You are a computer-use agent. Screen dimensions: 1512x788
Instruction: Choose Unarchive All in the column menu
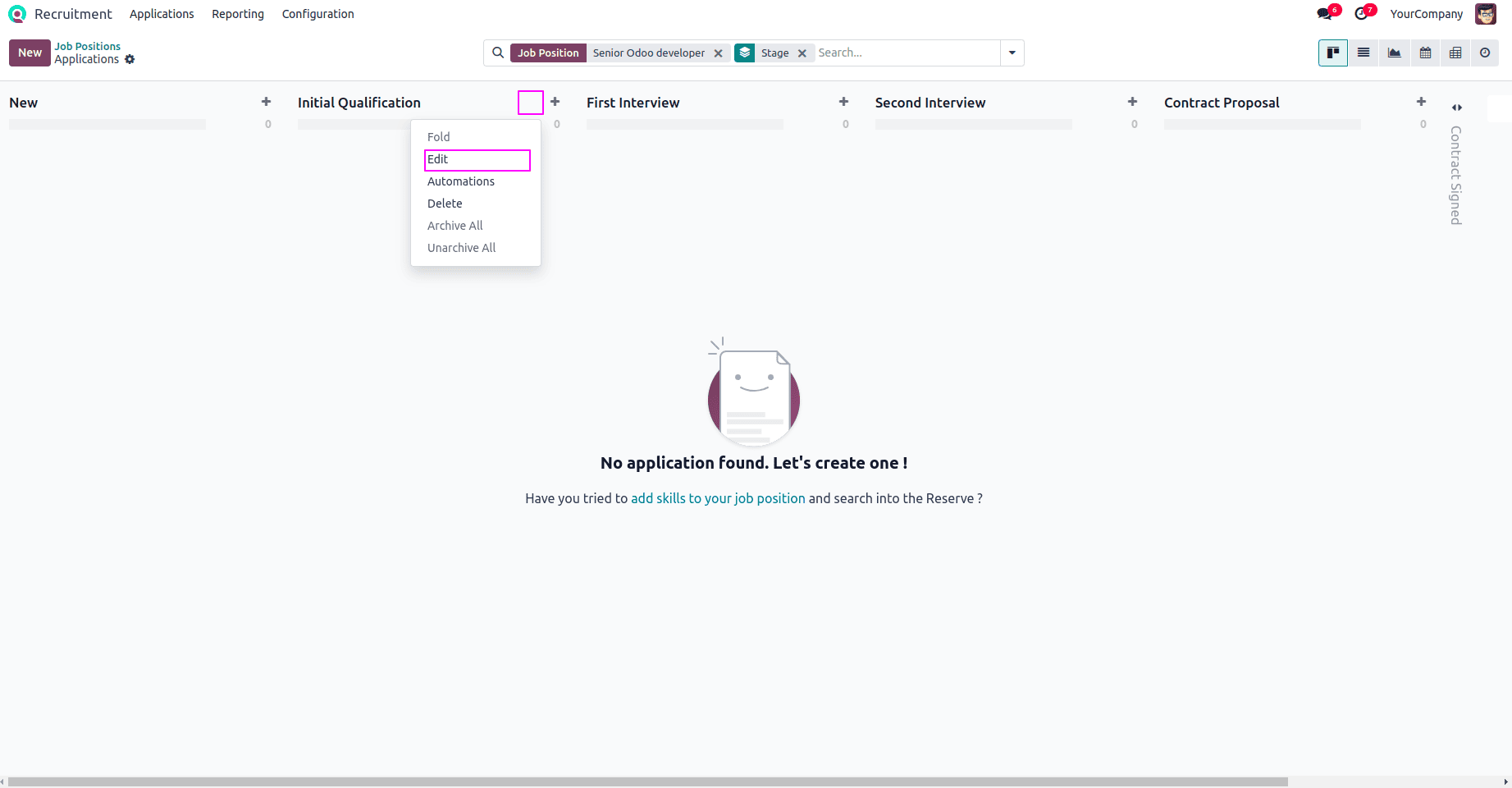[476, 248]
